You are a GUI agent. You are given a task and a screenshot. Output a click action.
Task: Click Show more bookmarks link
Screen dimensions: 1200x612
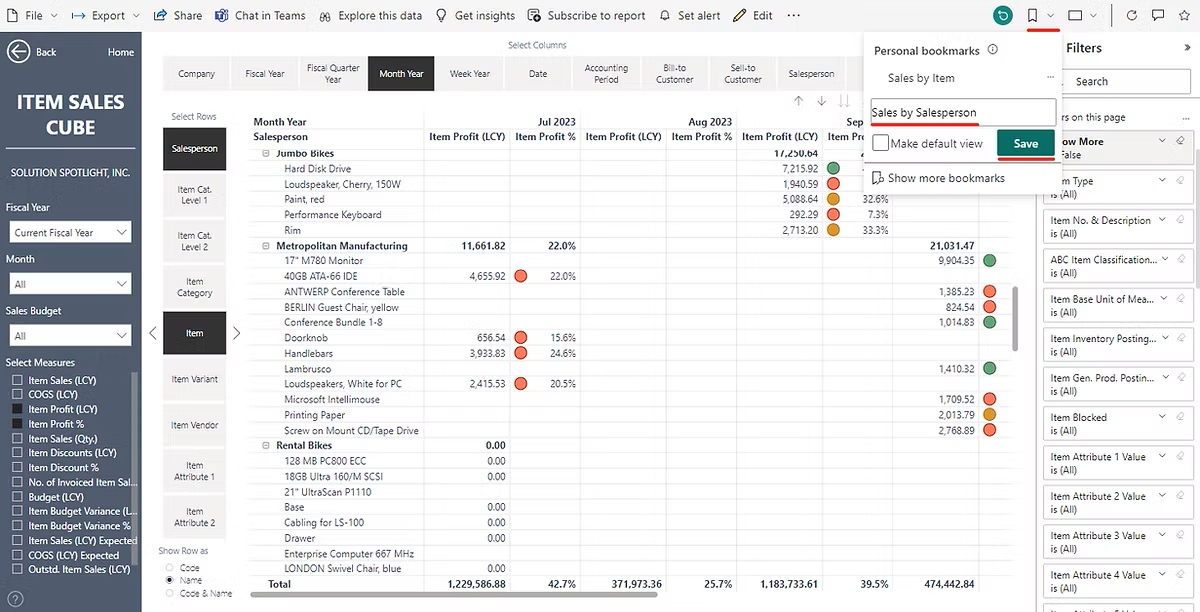point(945,178)
